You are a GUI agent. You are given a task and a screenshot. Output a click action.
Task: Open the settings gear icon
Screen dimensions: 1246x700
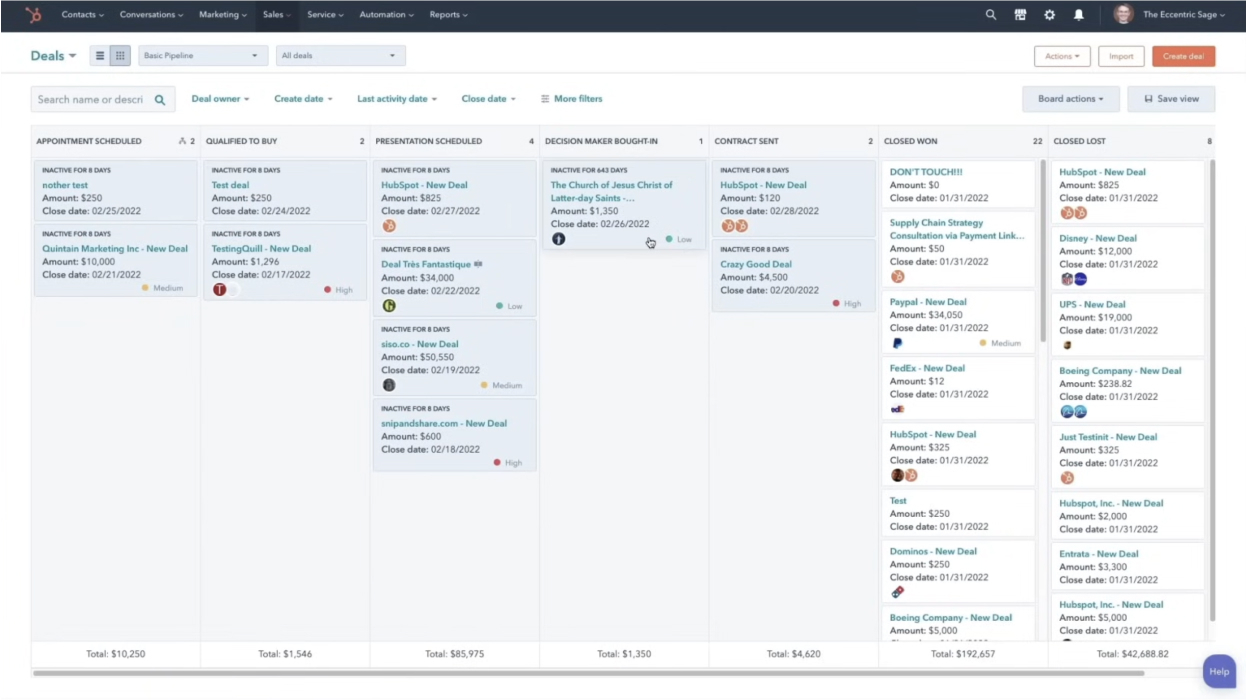tap(1049, 15)
